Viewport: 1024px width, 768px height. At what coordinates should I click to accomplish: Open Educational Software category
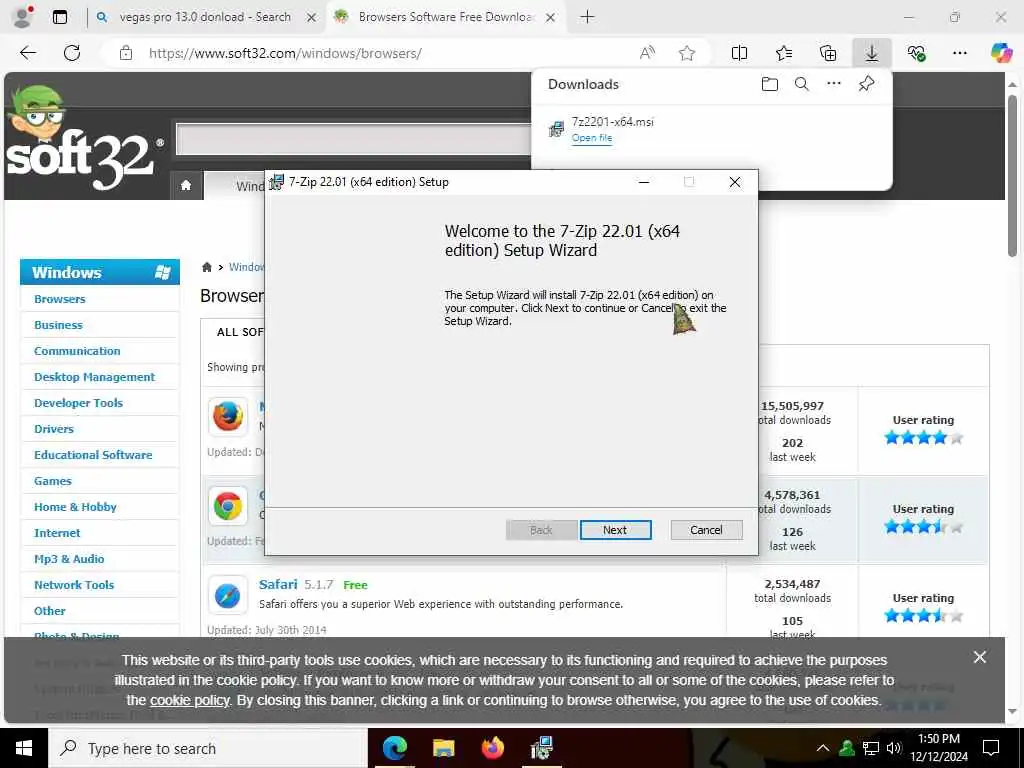(x=93, y=455)
